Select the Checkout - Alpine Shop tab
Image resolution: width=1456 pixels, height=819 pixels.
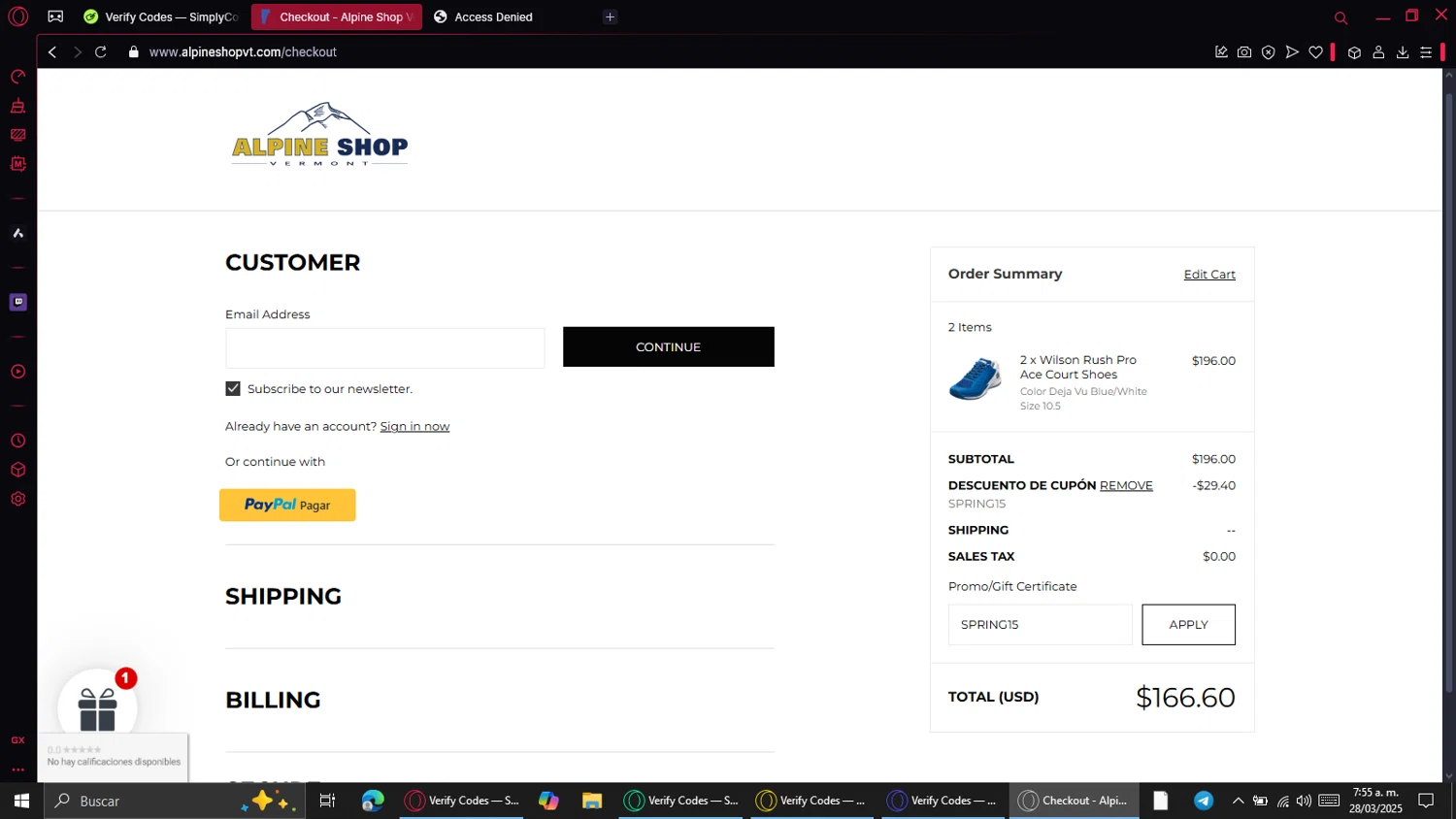[x=336, y=16]
